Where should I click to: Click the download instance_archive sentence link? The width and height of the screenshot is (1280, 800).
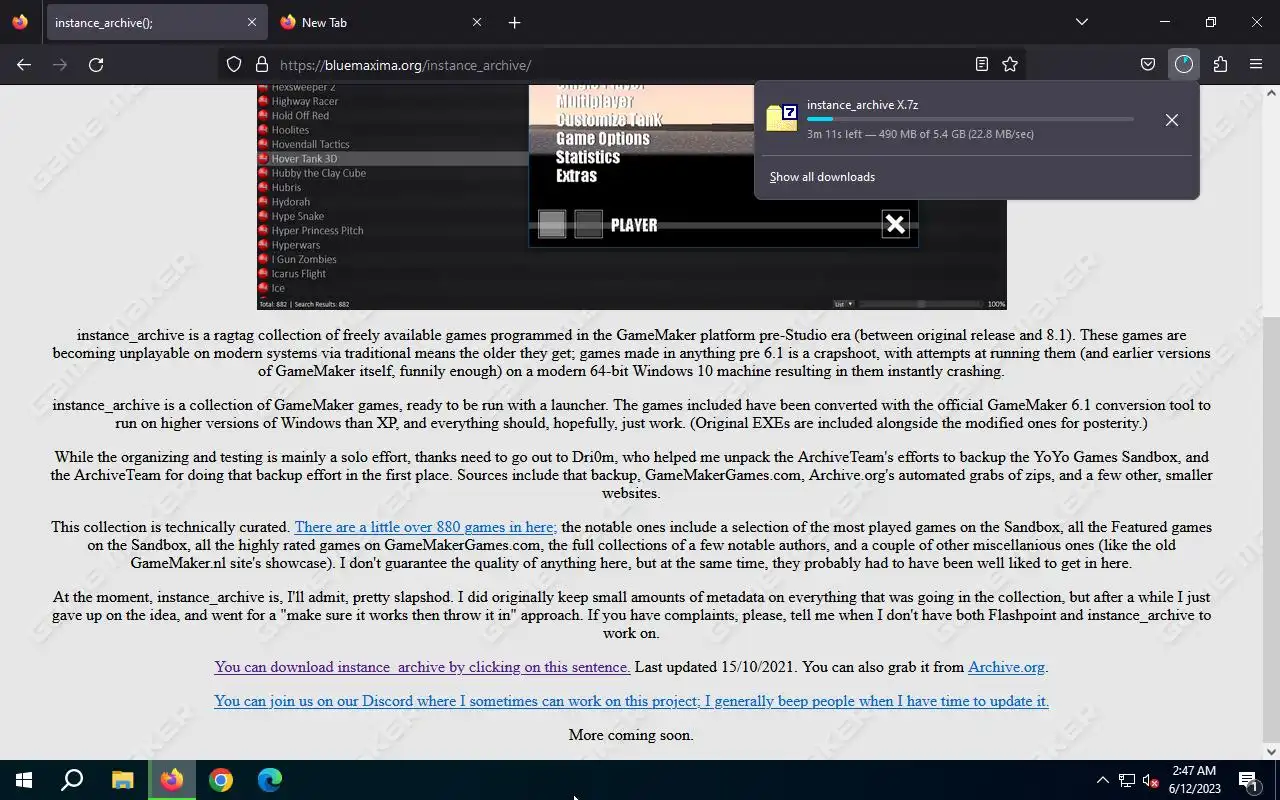(x=422, y=667)
